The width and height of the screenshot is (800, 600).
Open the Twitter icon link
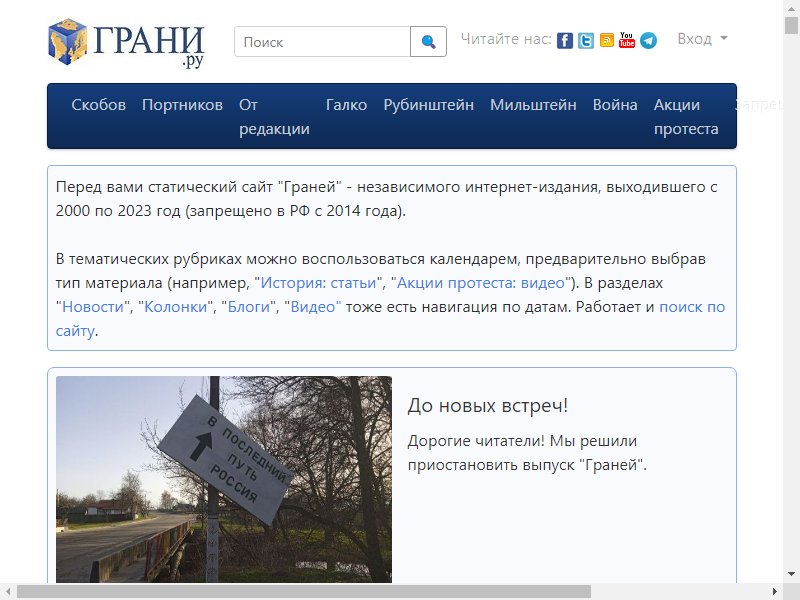[x=586, y=40]
